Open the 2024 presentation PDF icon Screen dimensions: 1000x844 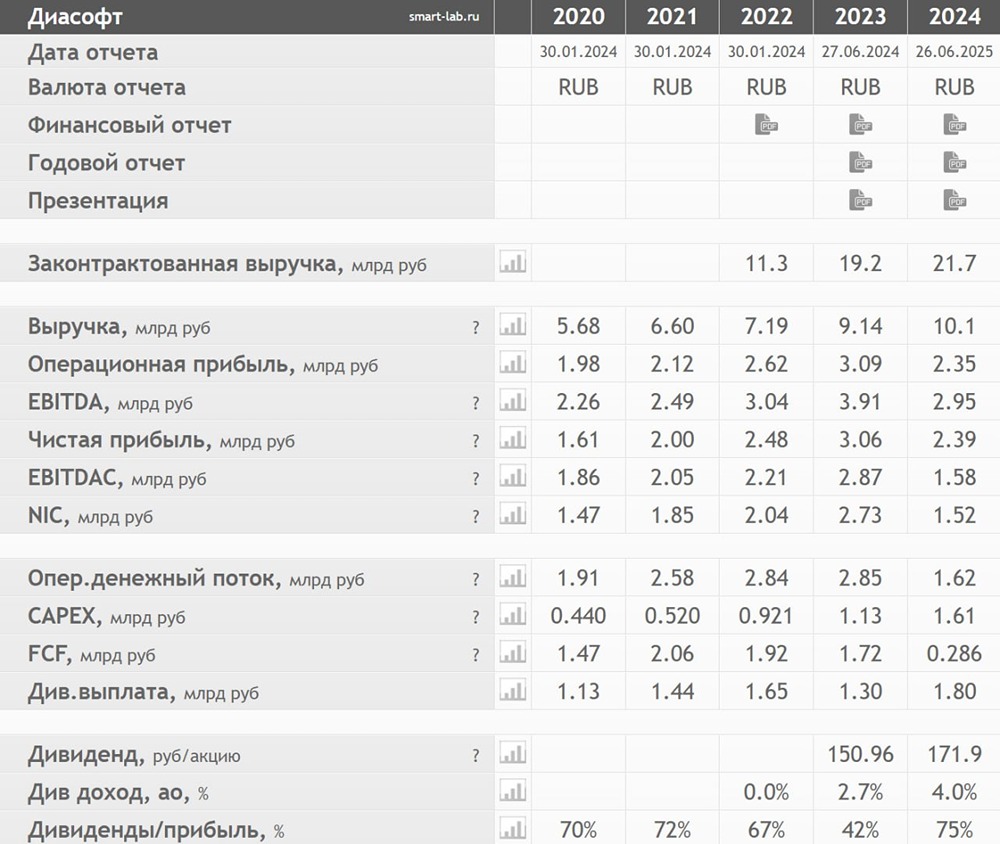tap(954, 200)
